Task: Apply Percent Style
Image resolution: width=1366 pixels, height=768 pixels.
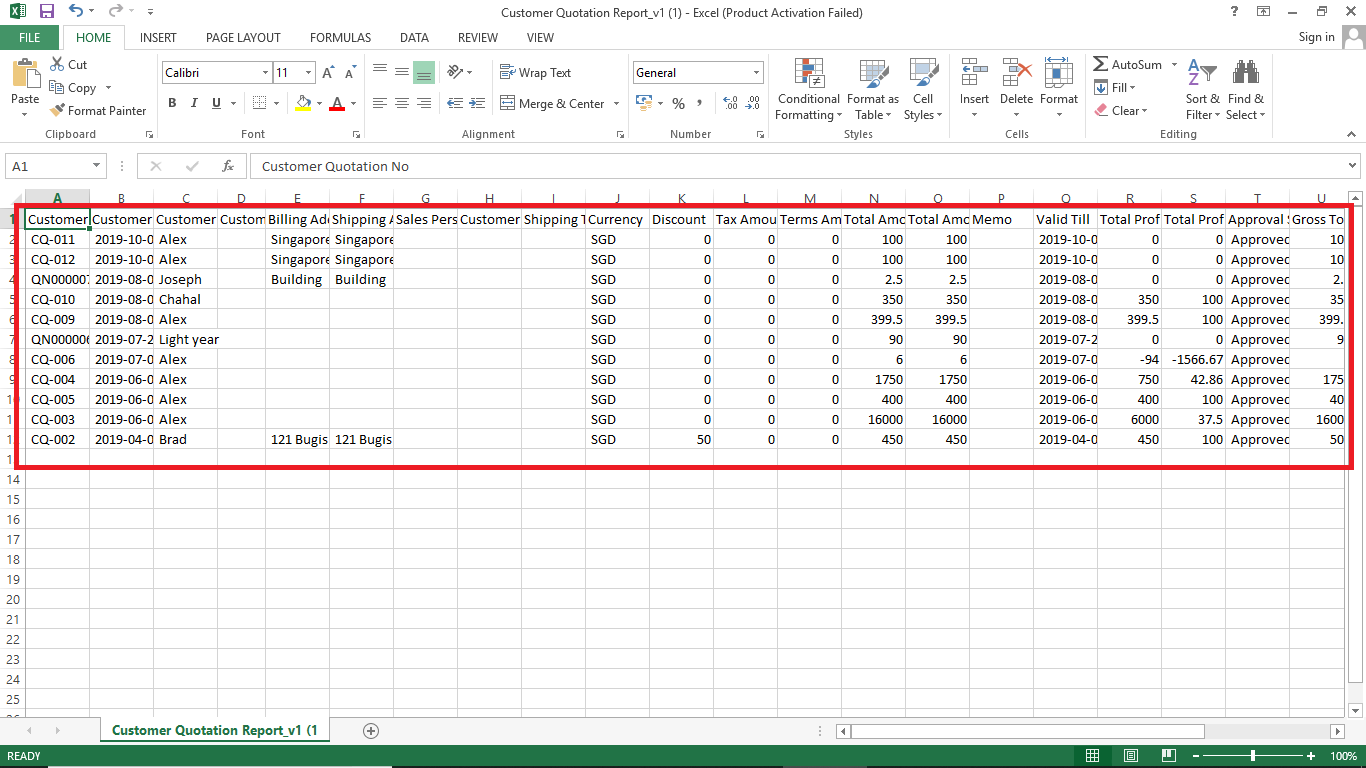Action: point(679,103)
